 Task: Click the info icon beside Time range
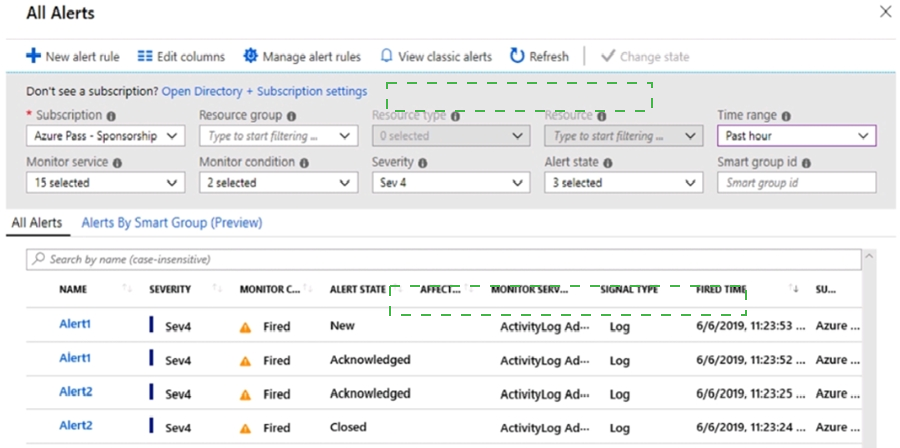pos(786,116)
